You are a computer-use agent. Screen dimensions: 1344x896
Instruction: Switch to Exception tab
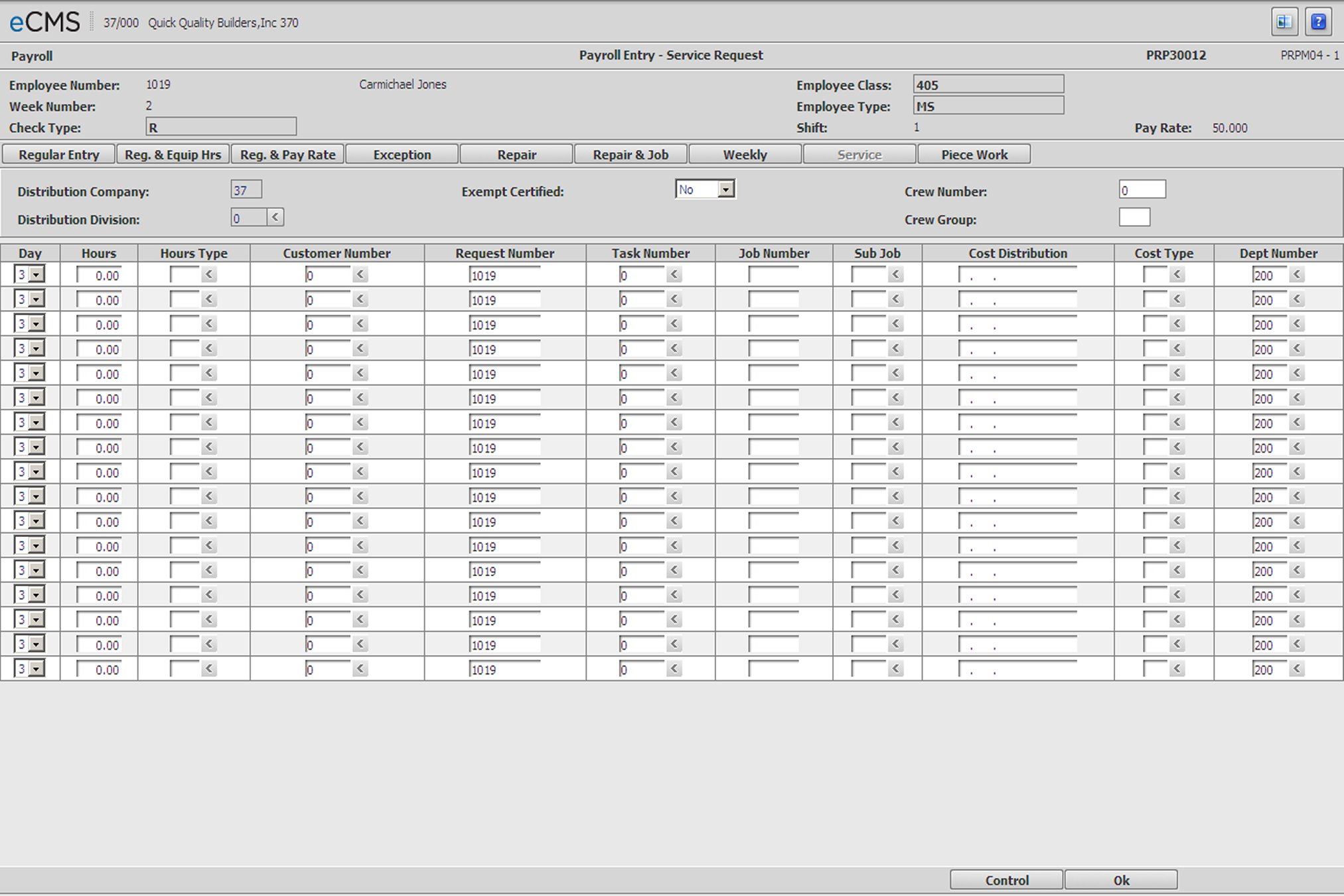pyautogui.click(x=402, y=155)
